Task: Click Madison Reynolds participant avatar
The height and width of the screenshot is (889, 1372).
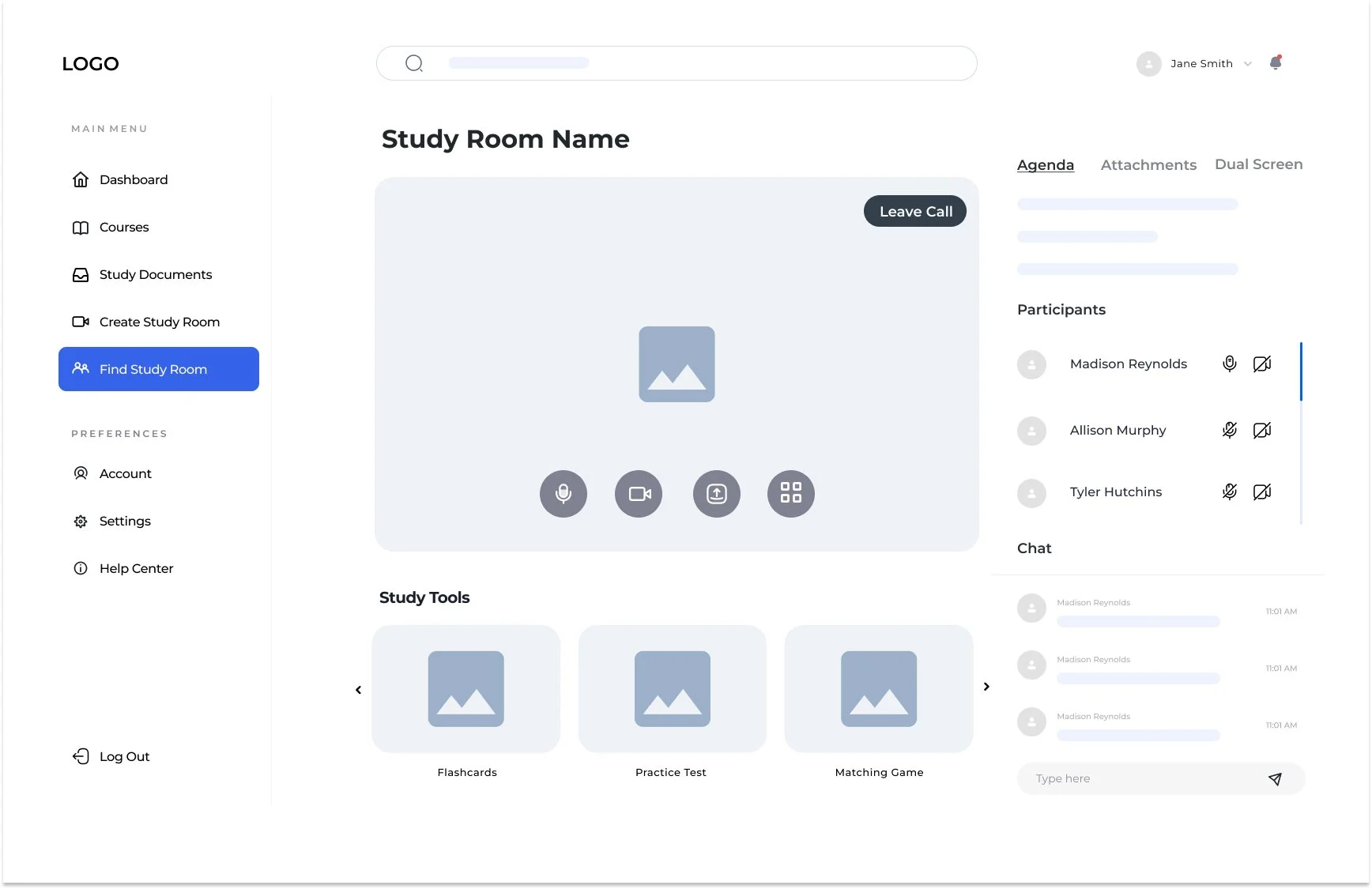Action: [x=1031, y=364]
